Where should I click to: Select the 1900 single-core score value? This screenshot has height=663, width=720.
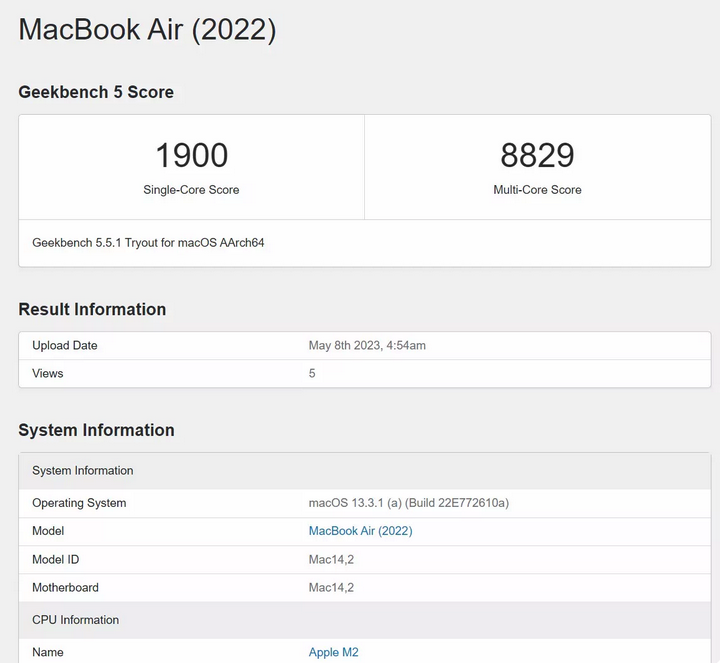(191, 155)
